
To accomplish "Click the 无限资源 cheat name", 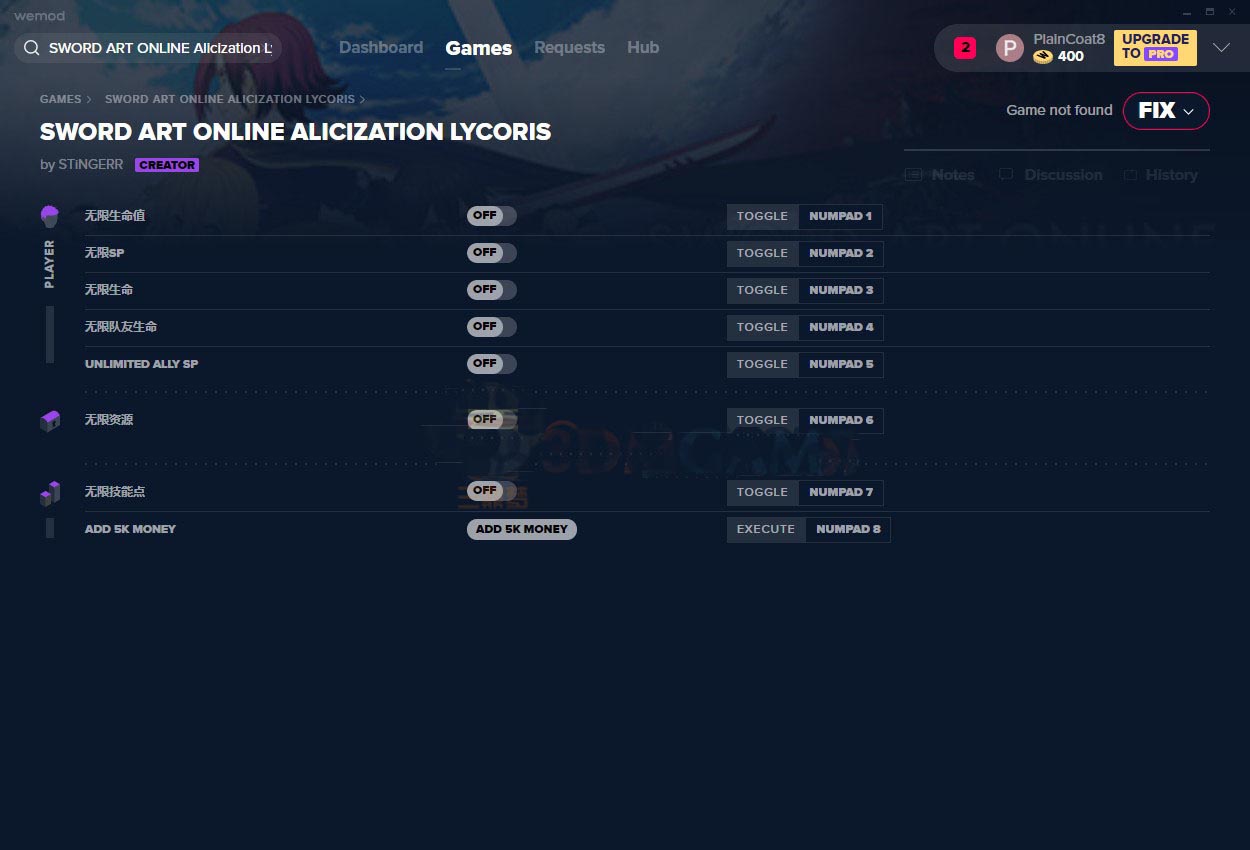I will pos(109,420).
